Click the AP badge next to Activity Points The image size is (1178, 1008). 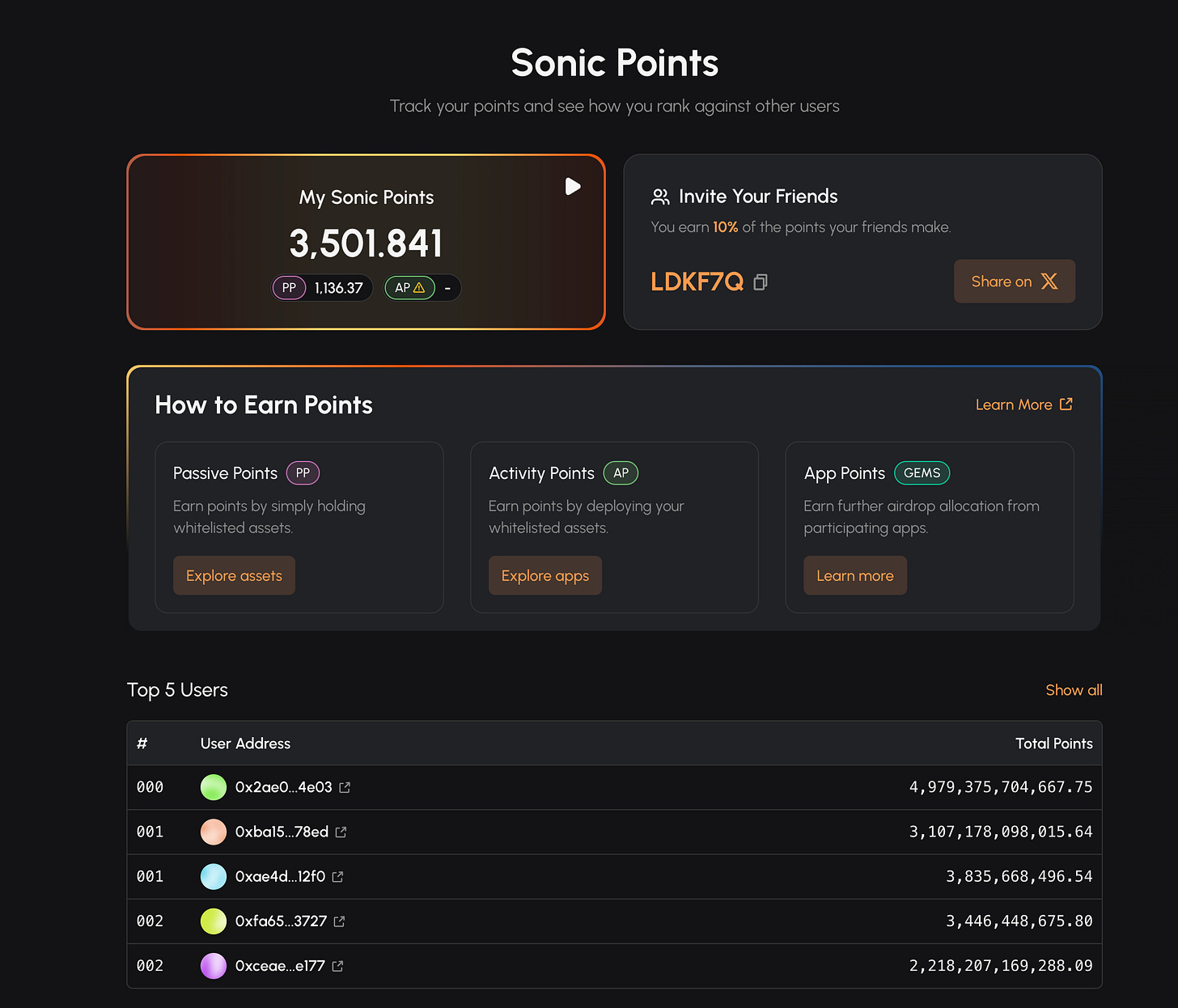point(621,473)
